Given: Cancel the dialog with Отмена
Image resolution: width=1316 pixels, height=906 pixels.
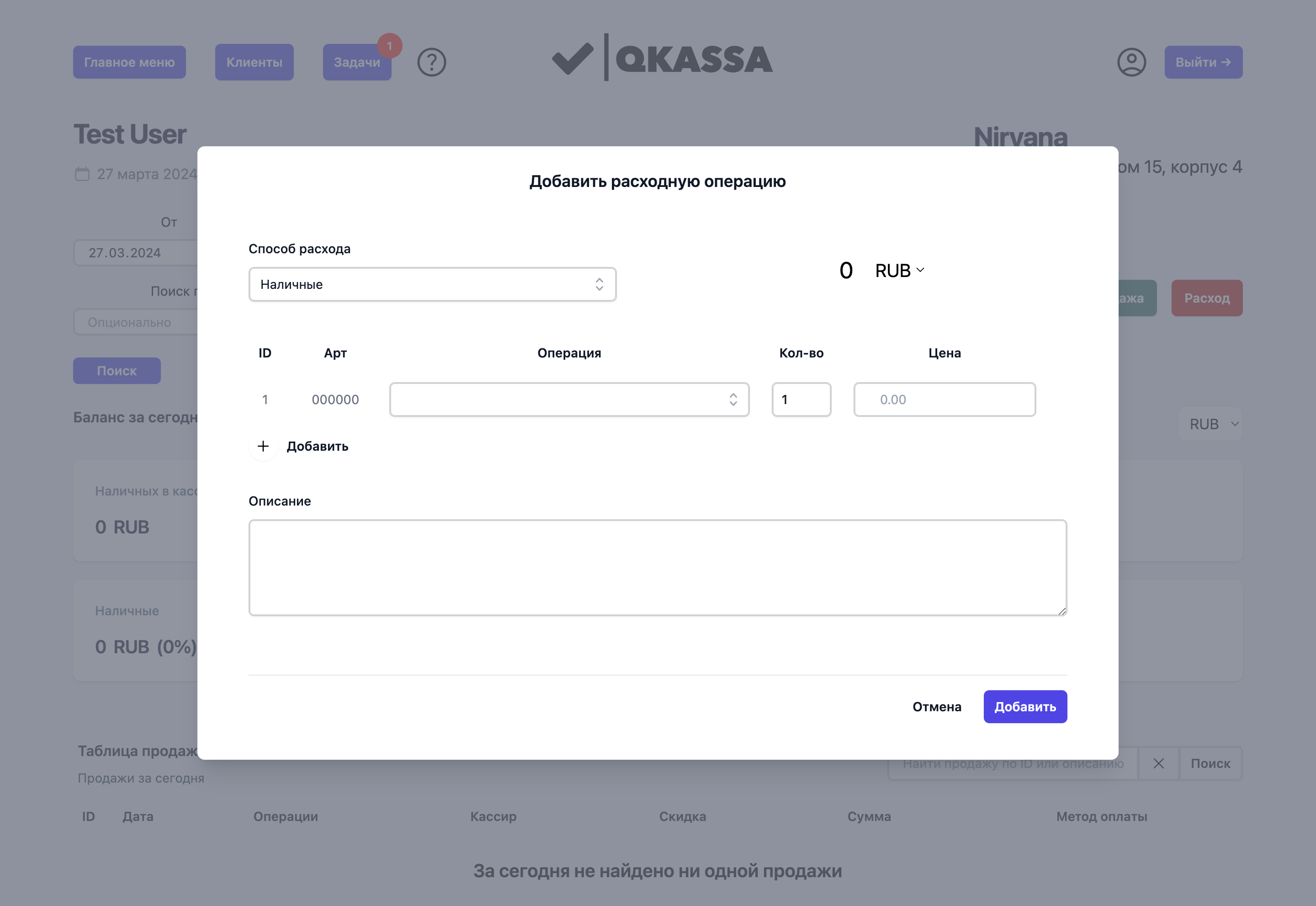Looking at the screenshot, I should point(937,707).
